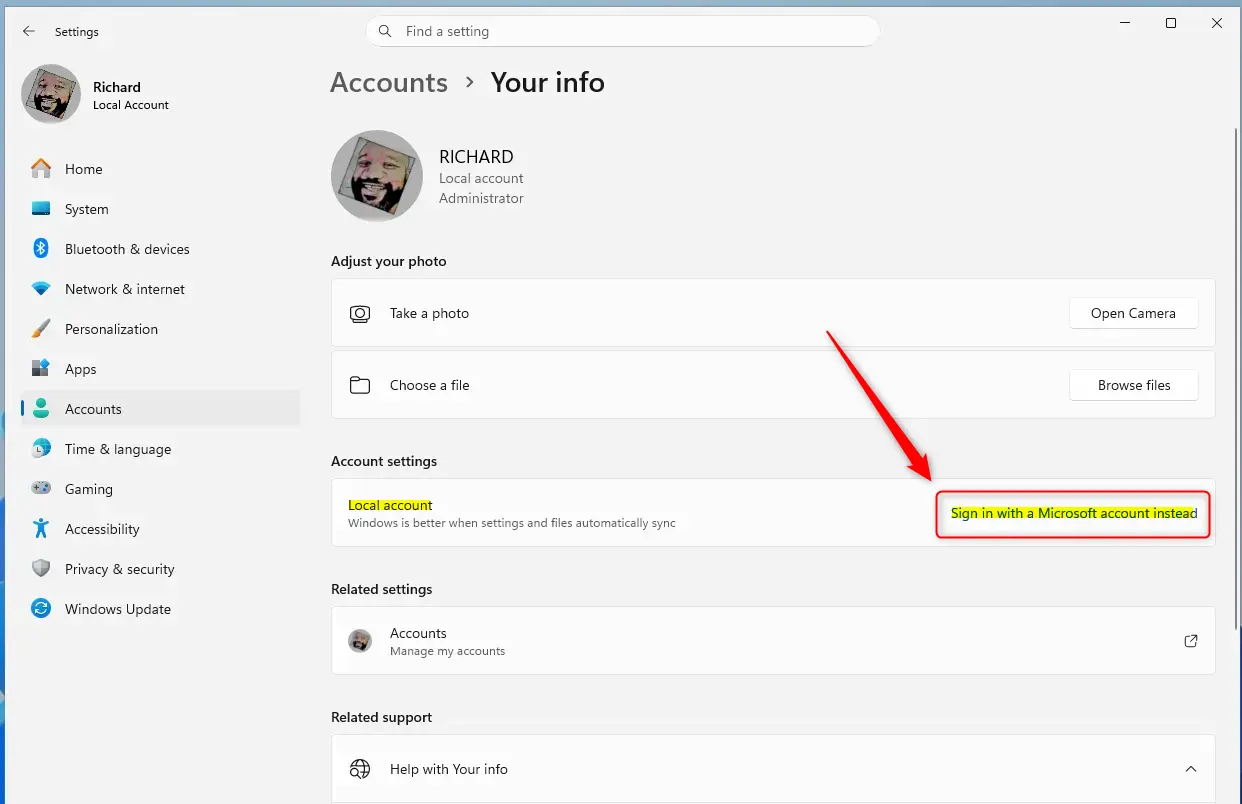Click the Bluetooth icon in sidebar

pyautogui.click(x=41, y=248)
